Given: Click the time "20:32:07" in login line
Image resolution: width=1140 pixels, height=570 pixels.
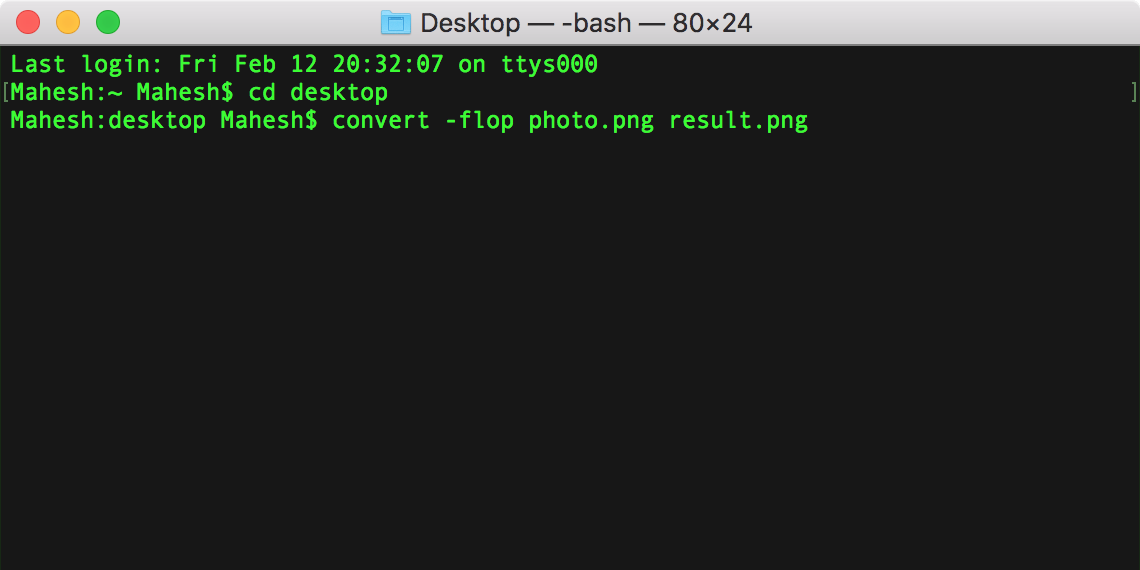Looking at the screenshot, I should [x=388, y=65].
